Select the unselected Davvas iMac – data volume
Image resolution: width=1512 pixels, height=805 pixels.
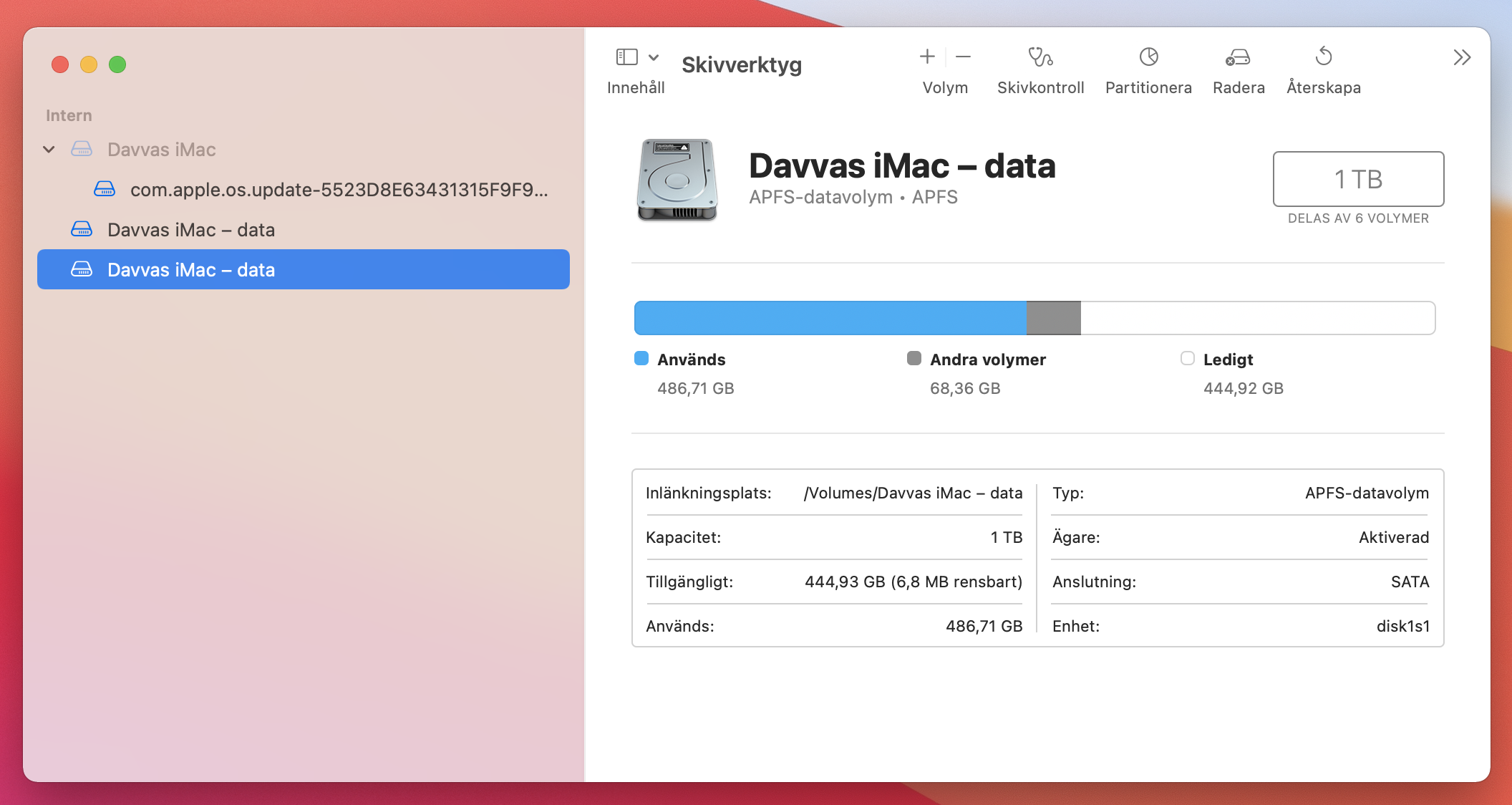click(190, 229)
